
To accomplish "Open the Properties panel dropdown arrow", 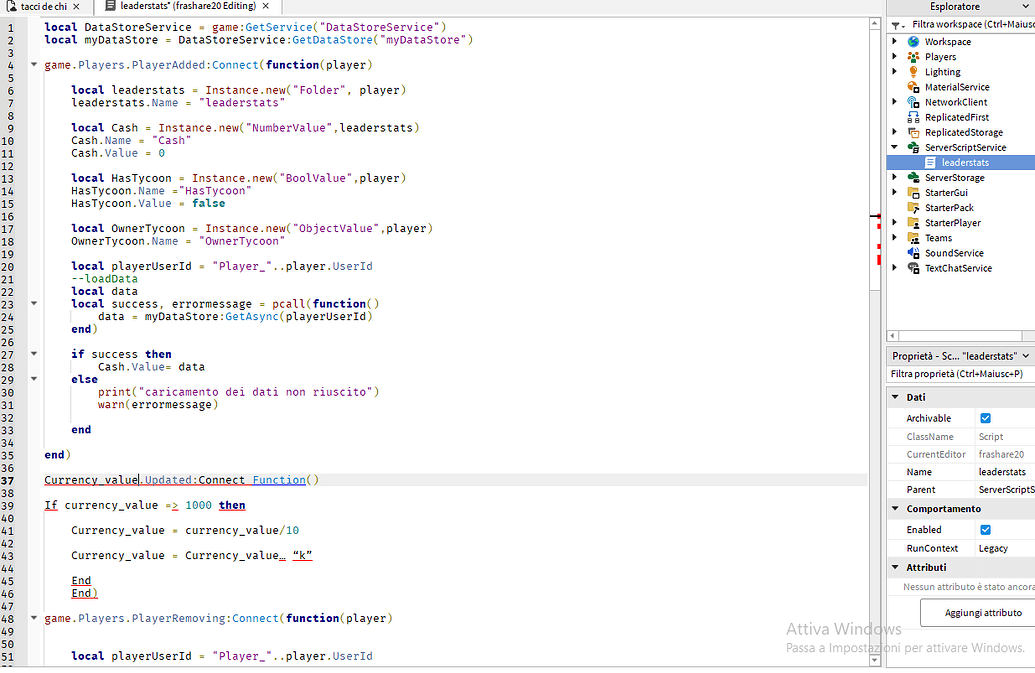I will click(1026, 356).
